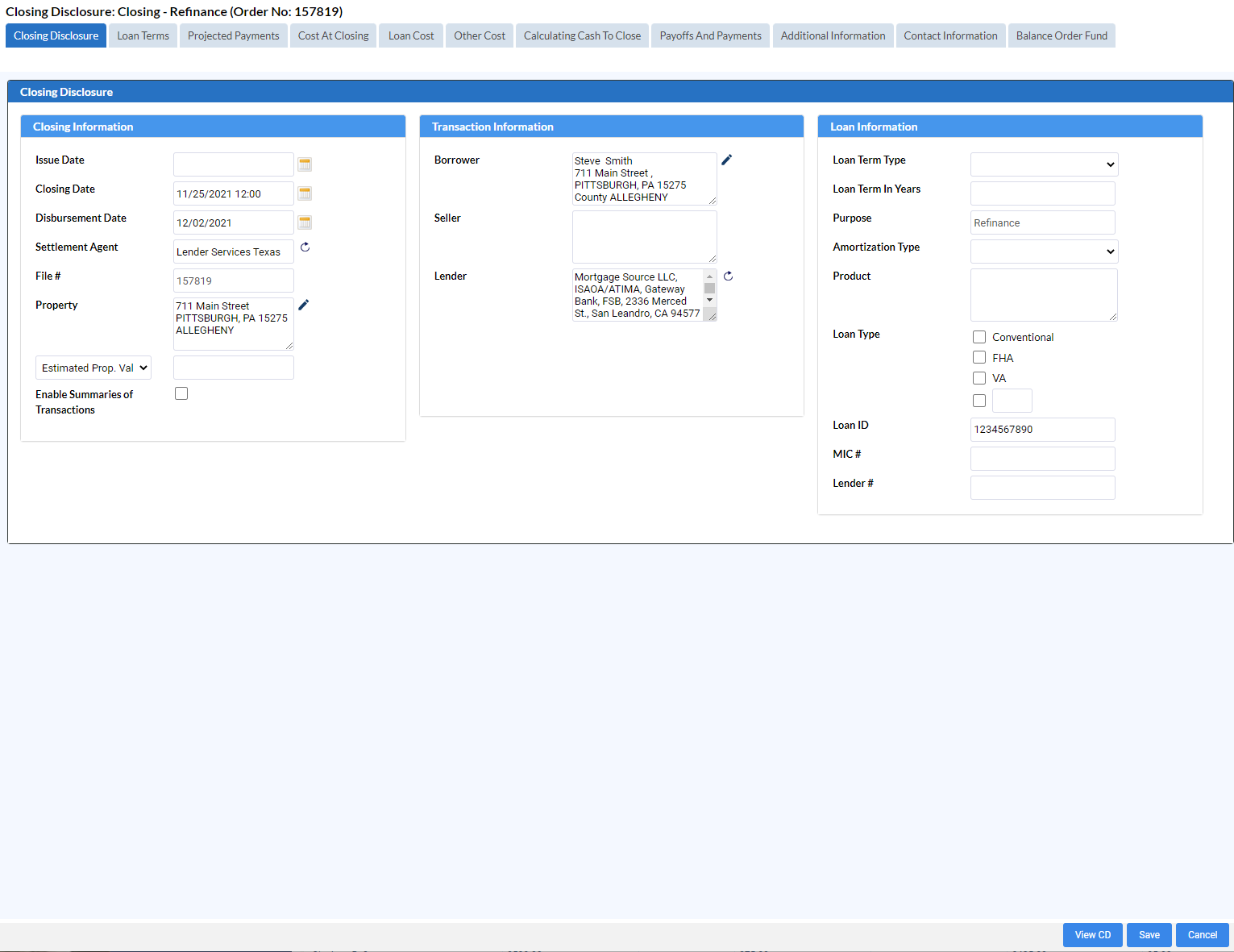The image size is (1234, 952).
Task: Click the estimated property value input
Action: (234, 368)
